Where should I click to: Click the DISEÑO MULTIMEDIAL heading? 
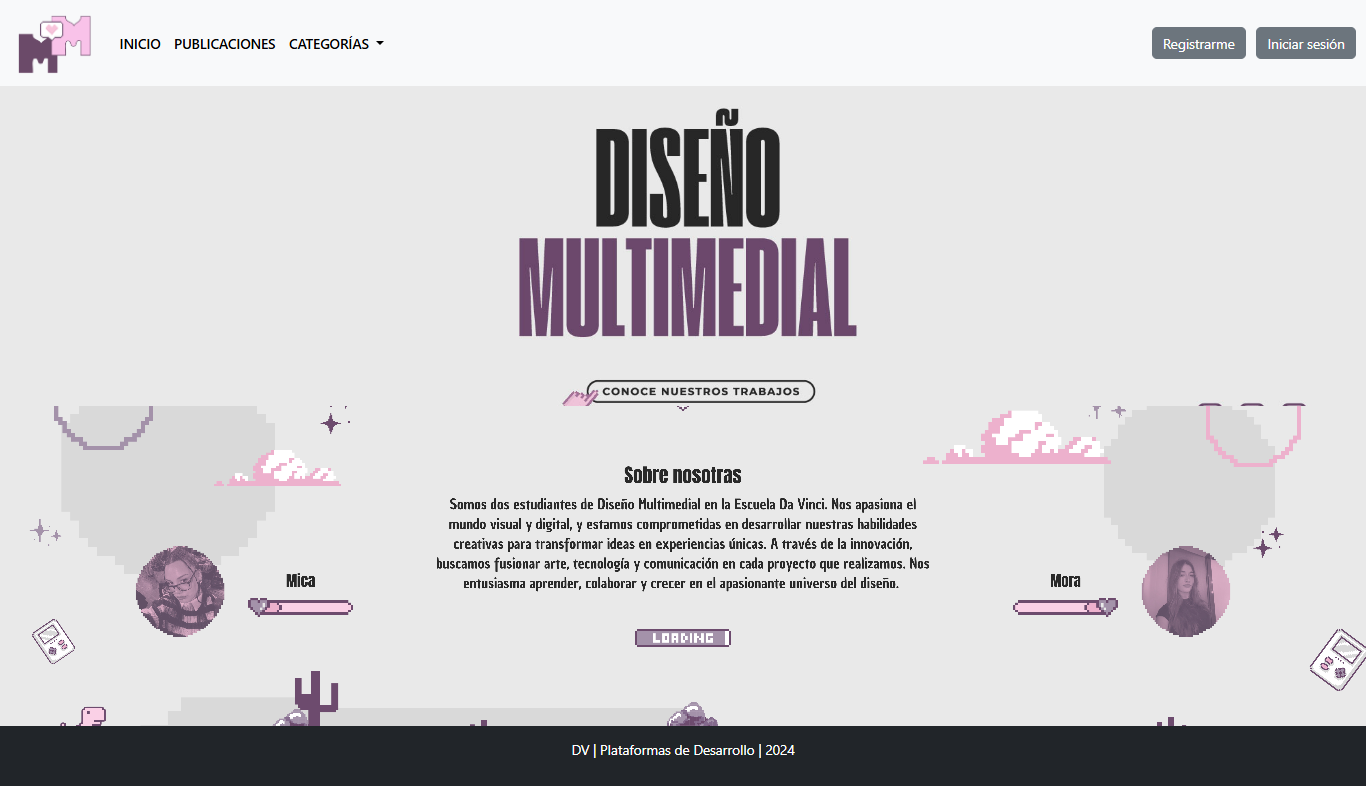point(688,232)
